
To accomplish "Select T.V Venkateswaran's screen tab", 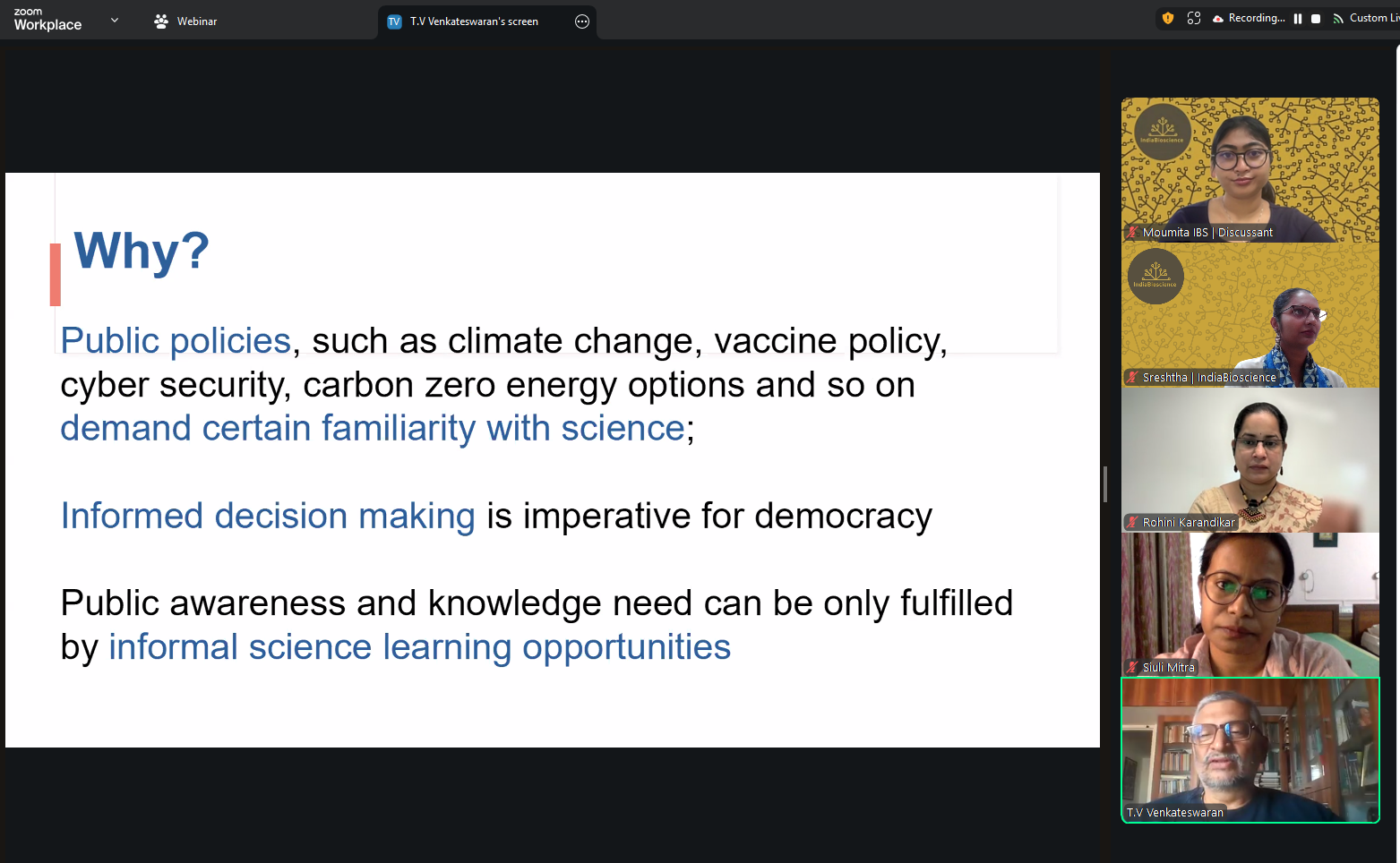I will point(474,21).
